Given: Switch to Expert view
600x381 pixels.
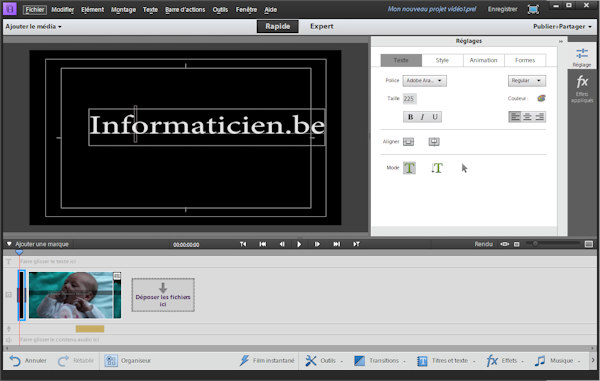Looking at the screenshot, I should [x=321, y=26].
